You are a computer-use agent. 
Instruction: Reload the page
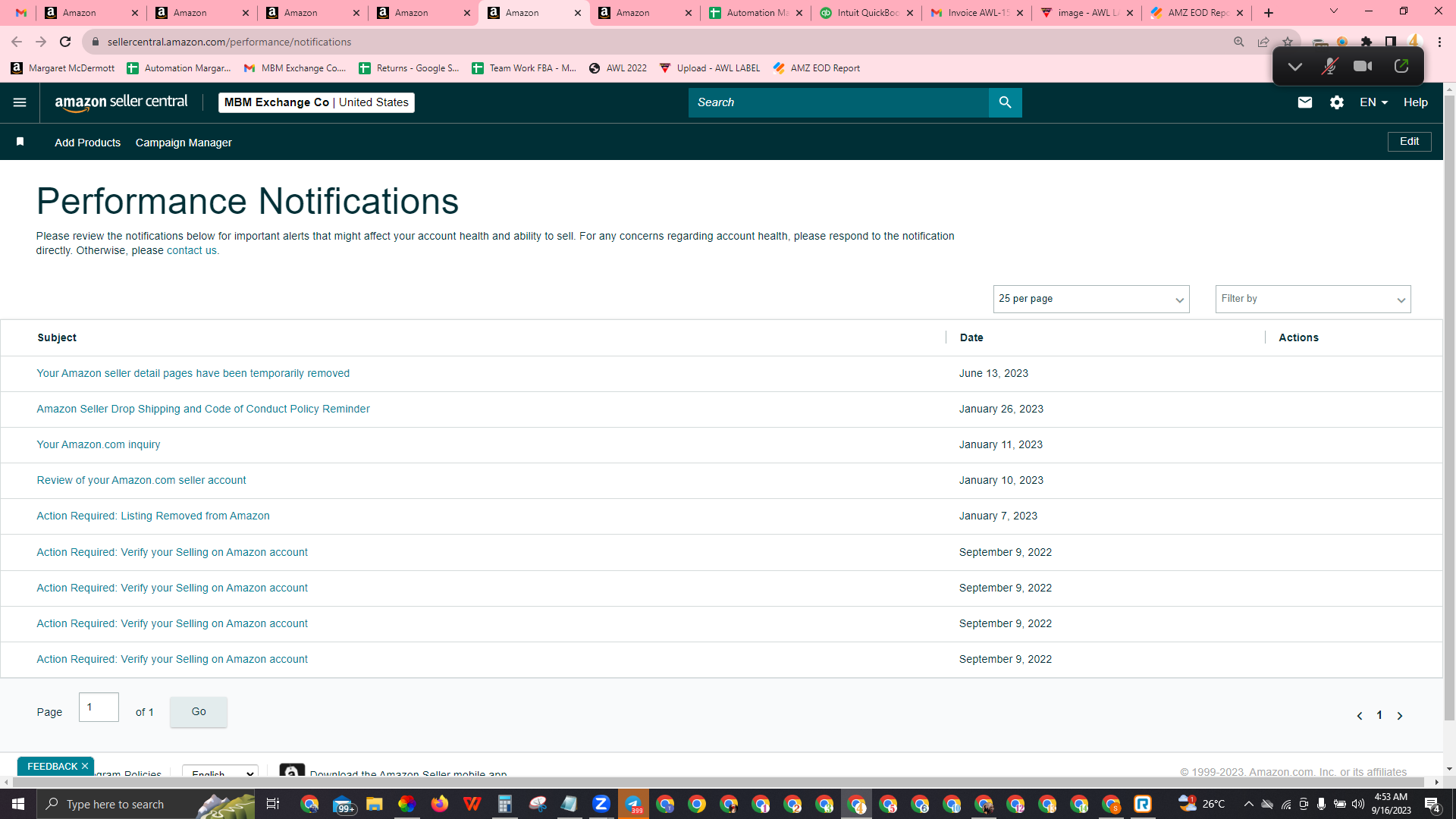pos(65,42)
